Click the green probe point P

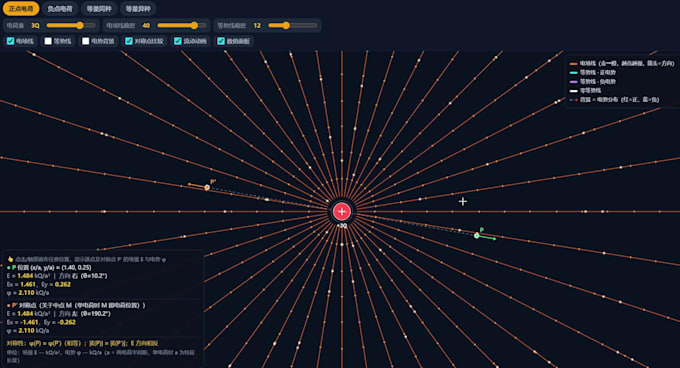pyautogui.click(x=477, y=236)
